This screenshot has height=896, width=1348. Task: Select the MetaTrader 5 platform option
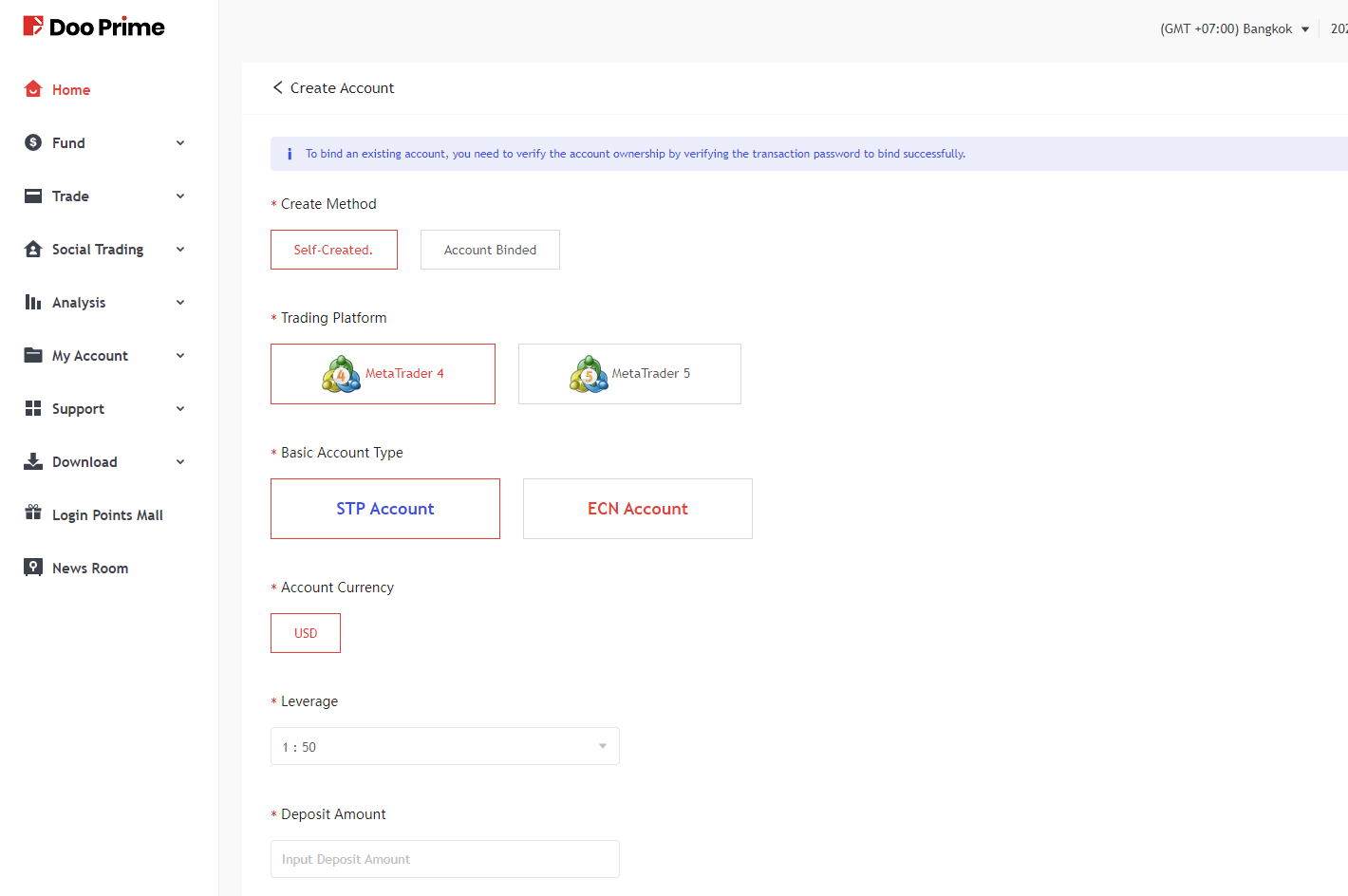(x=629, y=374)
